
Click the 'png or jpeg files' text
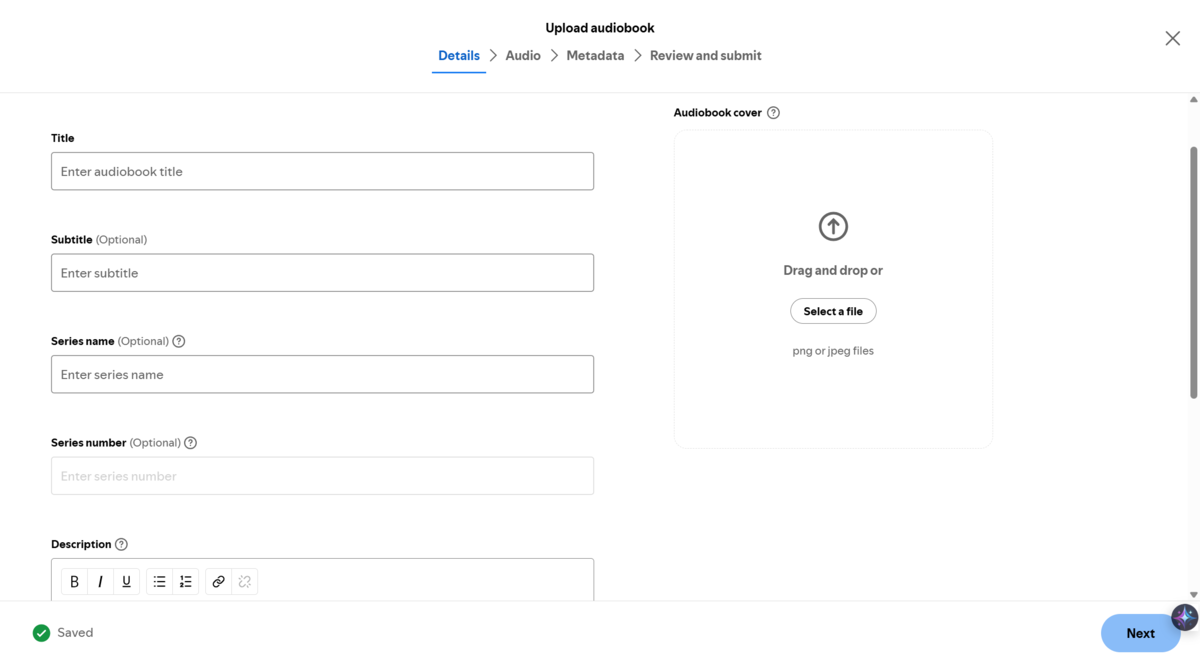833,351
